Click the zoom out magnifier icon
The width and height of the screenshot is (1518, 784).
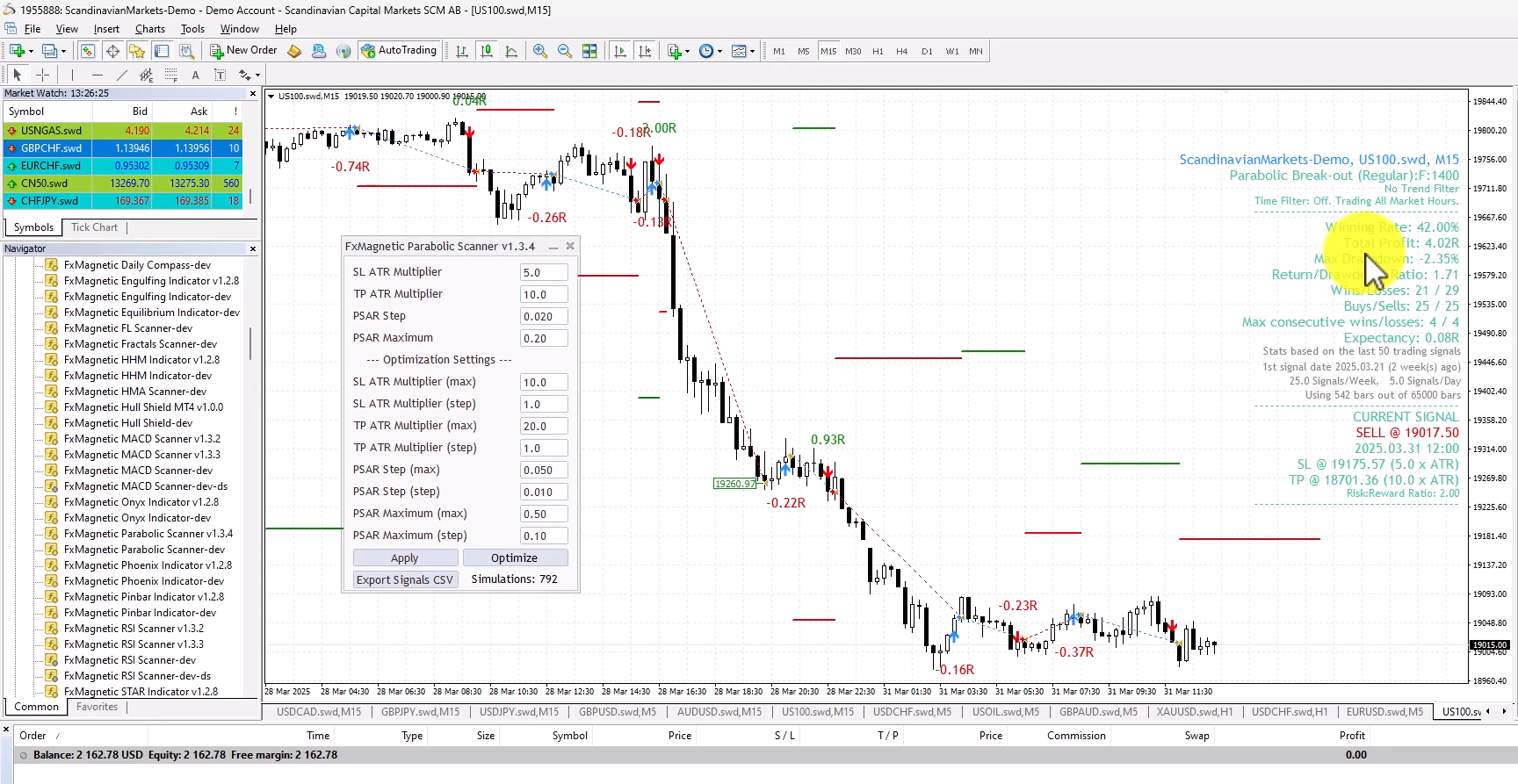point(564,51)
